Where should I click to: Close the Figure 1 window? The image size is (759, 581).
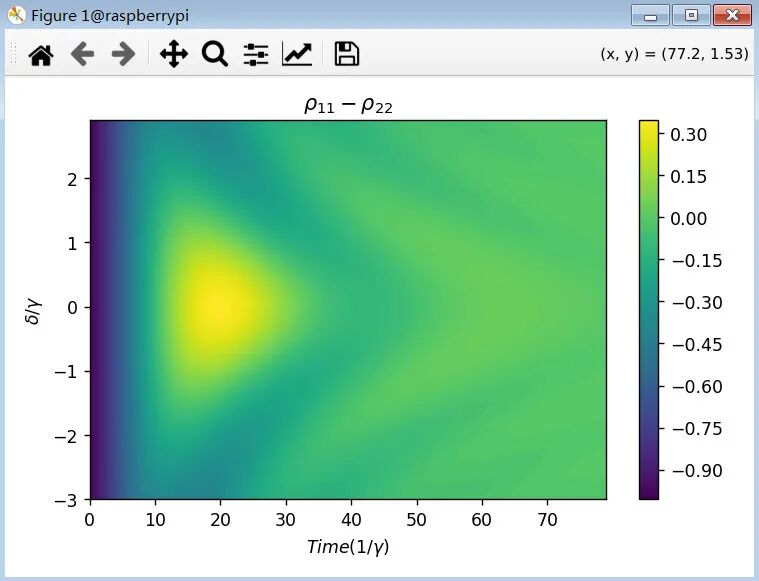click(732, 15)
